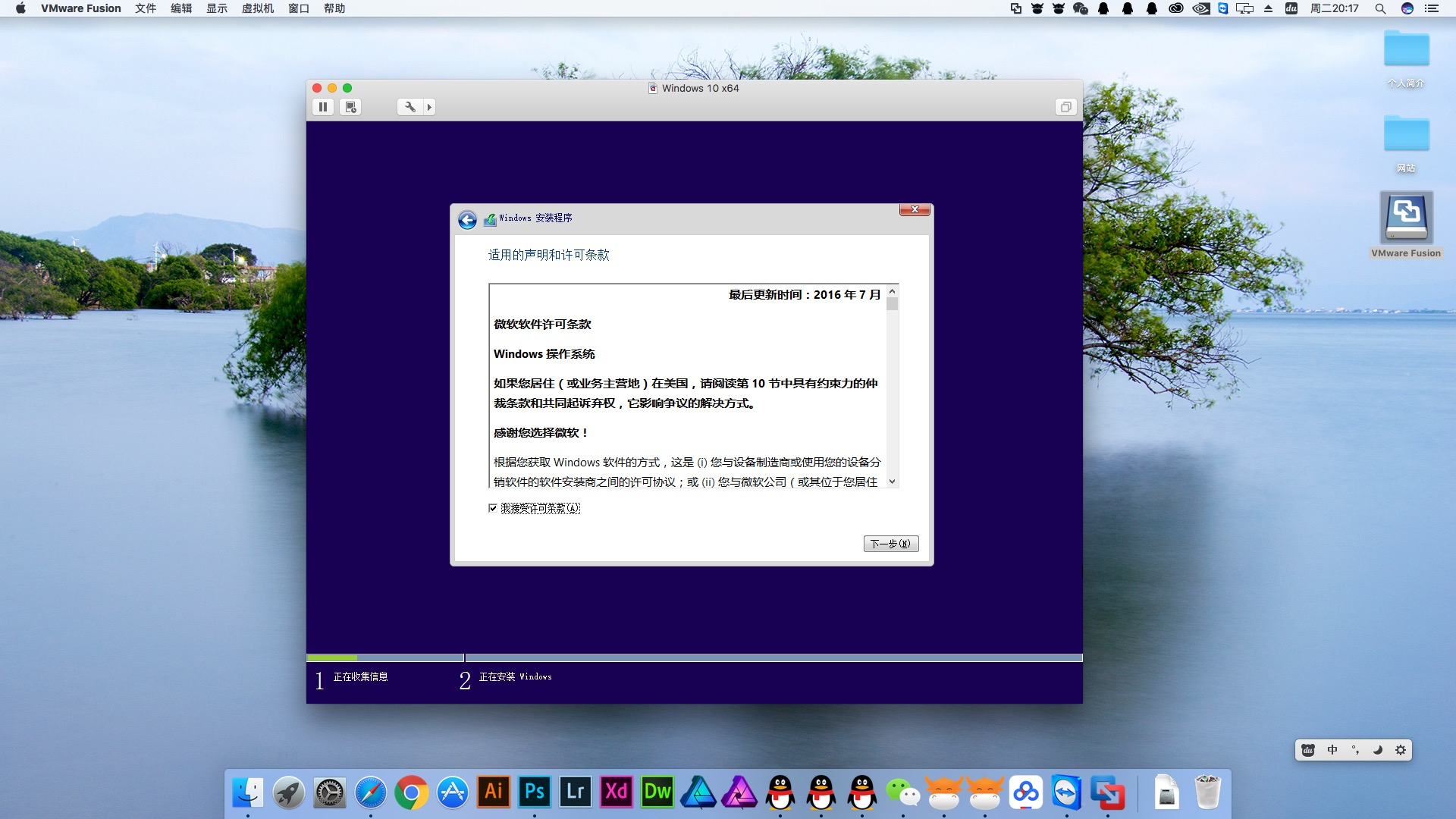
Task: Open the Spotlight search icon
Action: 1380,8
